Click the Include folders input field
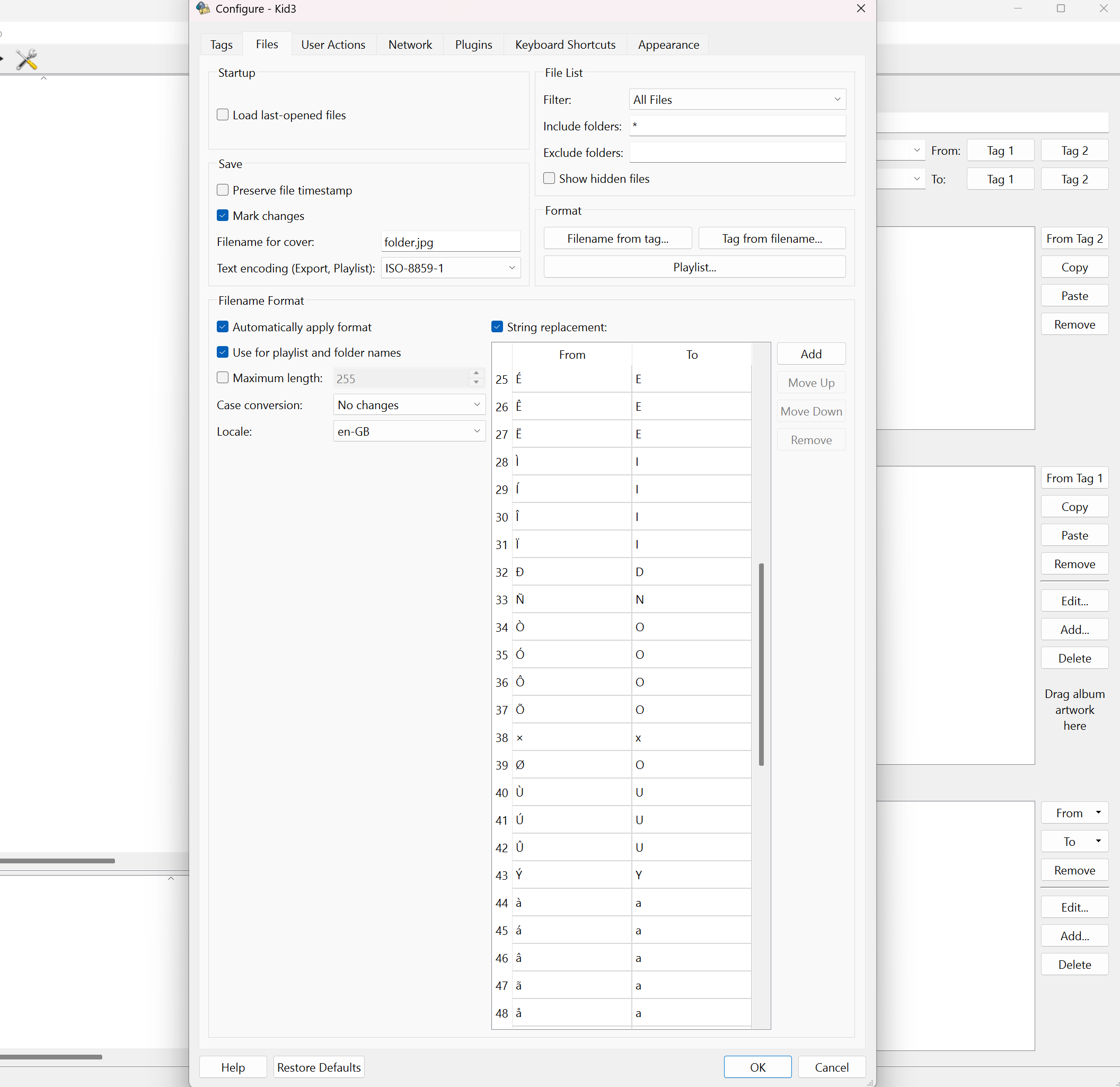The image size is (1120, 1087). [737, 126]
